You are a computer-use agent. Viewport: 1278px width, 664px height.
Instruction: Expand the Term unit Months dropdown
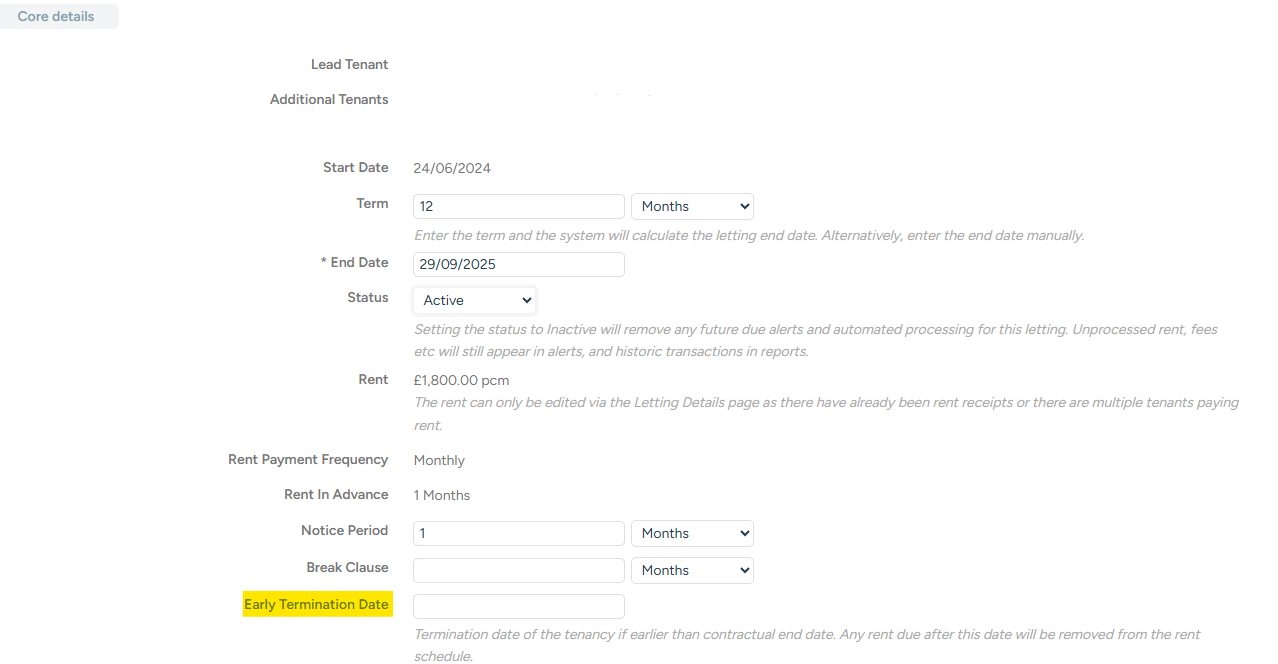(692, 206)
